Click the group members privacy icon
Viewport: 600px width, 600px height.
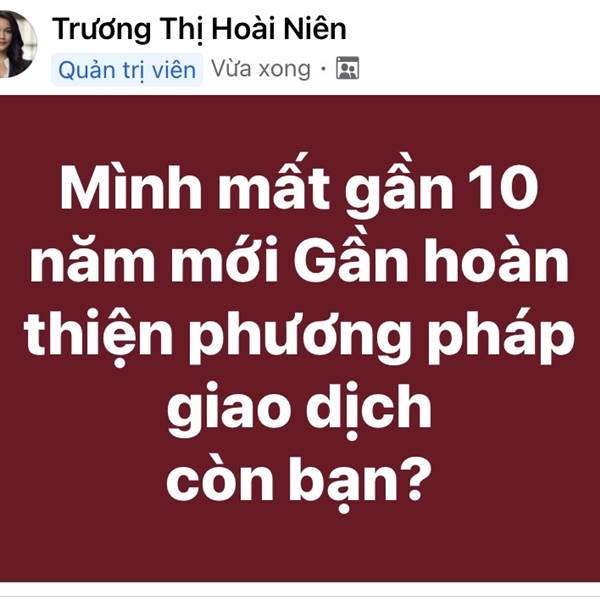click(347, 68)
